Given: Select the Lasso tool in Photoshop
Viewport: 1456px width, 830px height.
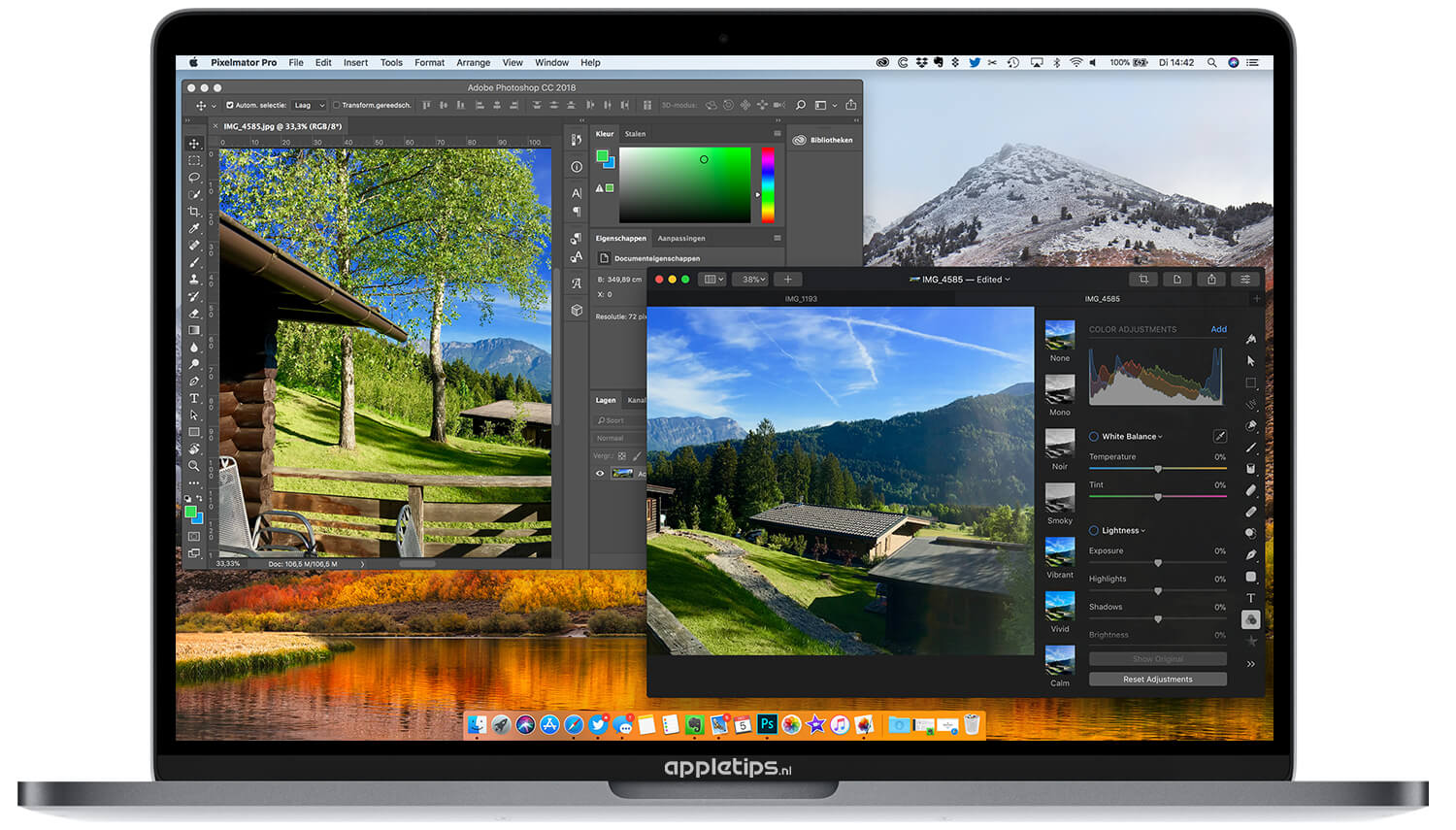Looking at the screenshot, I should 194,178.
